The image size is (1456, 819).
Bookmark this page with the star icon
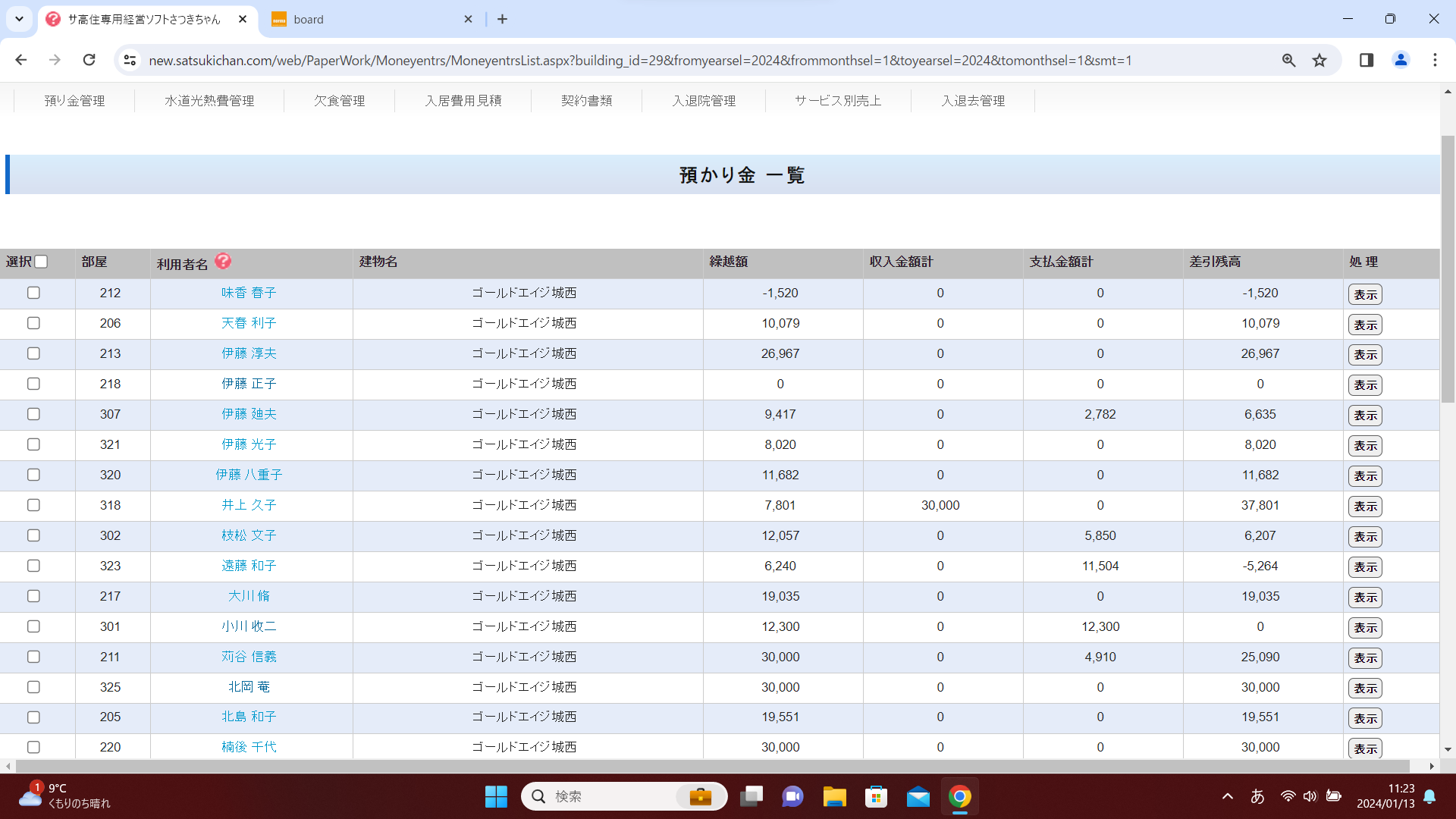coord(1319,61)
